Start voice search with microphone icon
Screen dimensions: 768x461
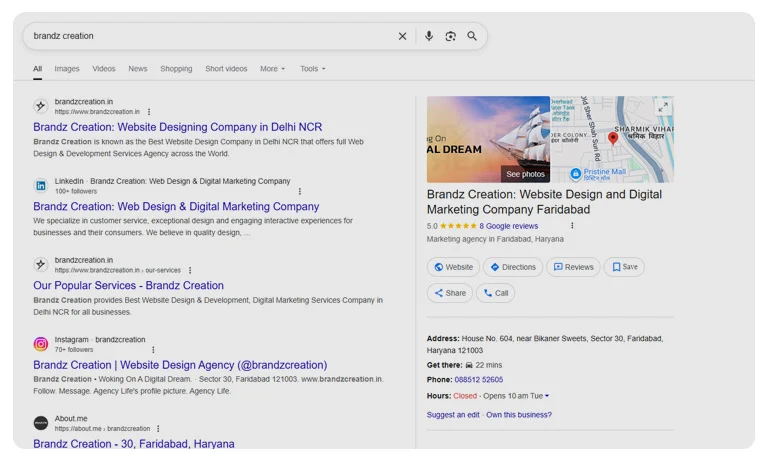pyautogui.click(x=429, y=36)
